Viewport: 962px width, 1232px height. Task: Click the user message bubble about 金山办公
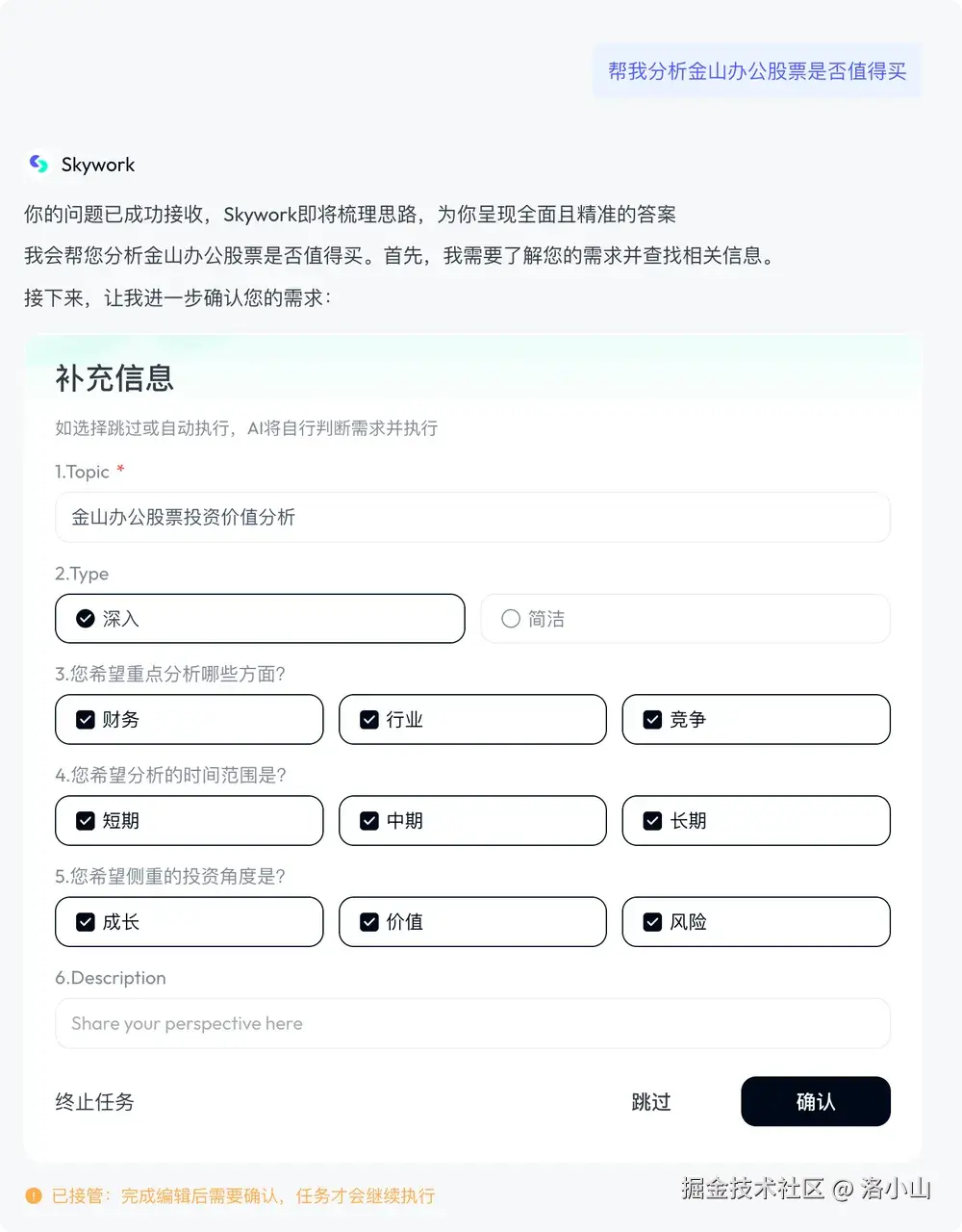tap(757, 70)
